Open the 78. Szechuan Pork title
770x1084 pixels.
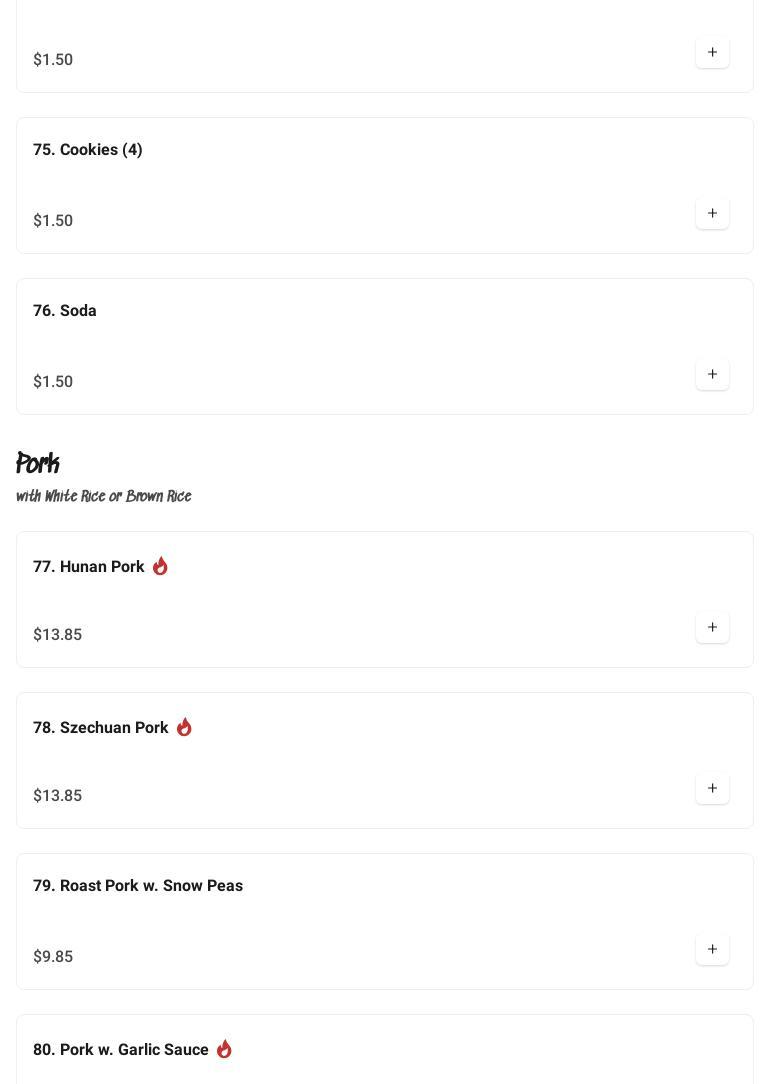(x=101, y=728)
